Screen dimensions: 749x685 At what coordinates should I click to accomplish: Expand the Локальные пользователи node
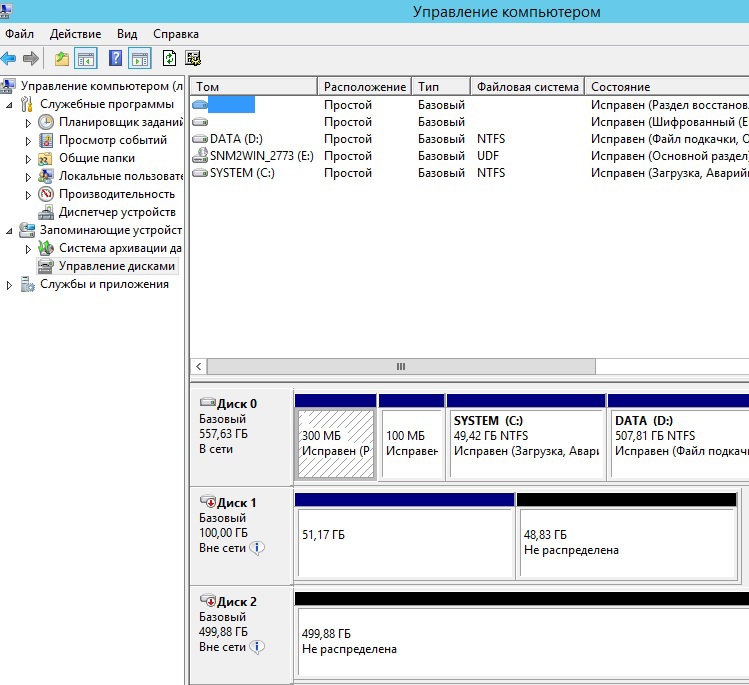(x=28, y=177)
